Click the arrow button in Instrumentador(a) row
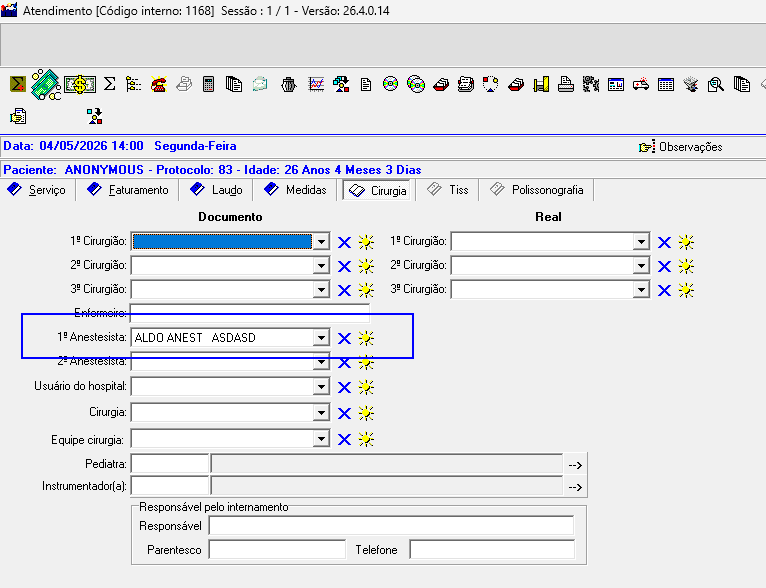 (x=575, y=487)
